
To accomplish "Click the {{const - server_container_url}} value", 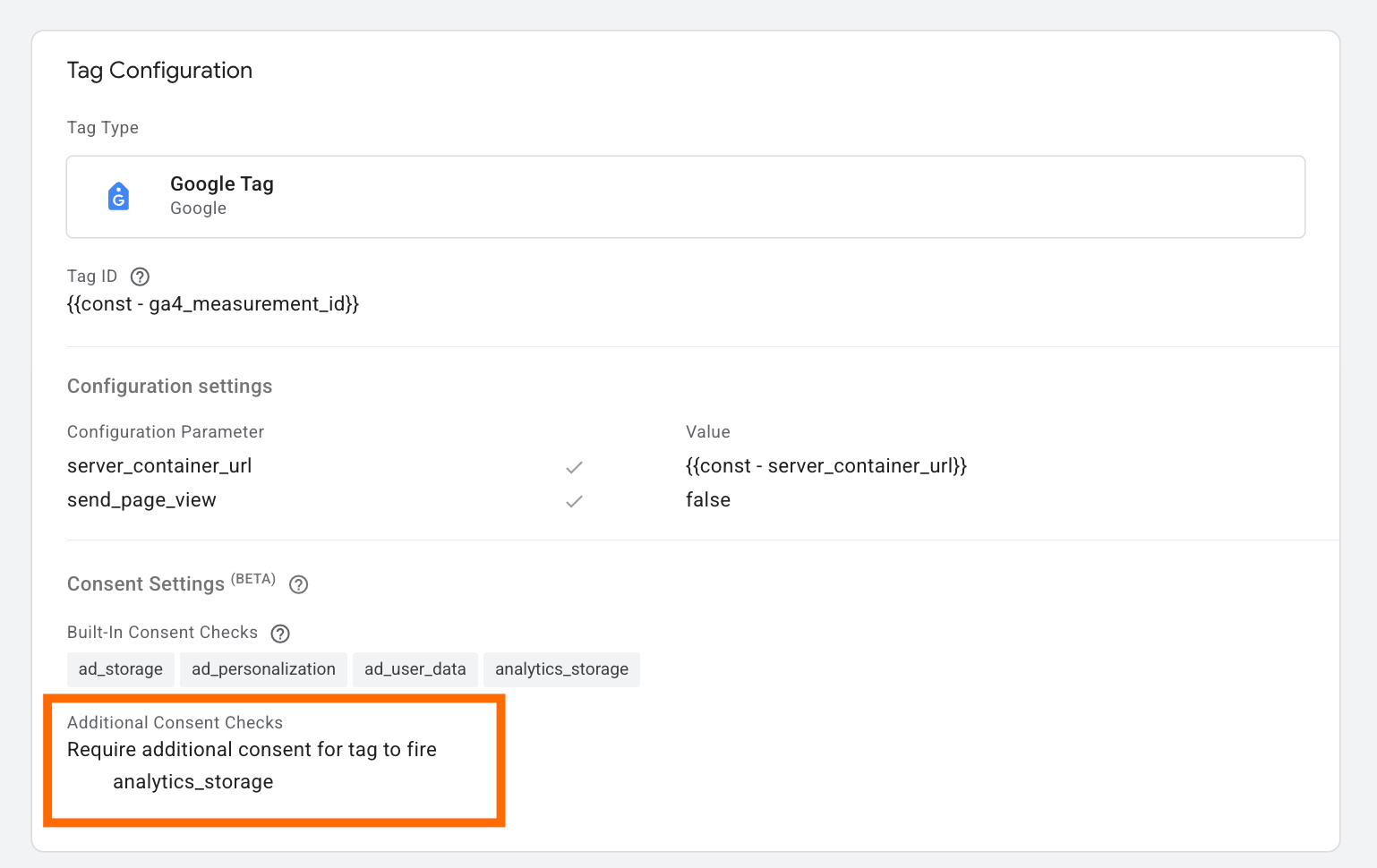I will coord(826,466).
